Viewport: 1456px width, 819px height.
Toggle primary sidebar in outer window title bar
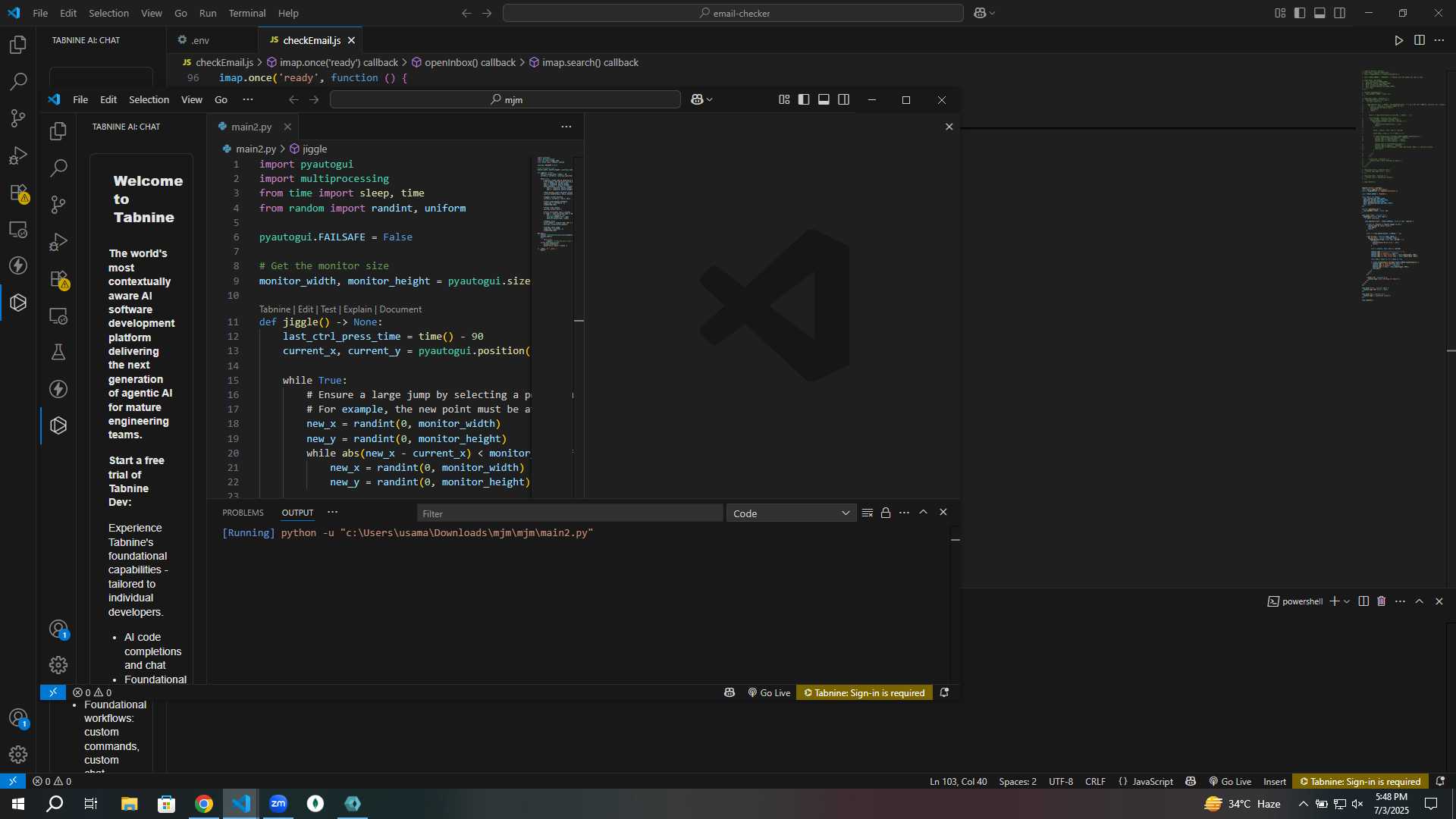click(x=1300, y=13)
